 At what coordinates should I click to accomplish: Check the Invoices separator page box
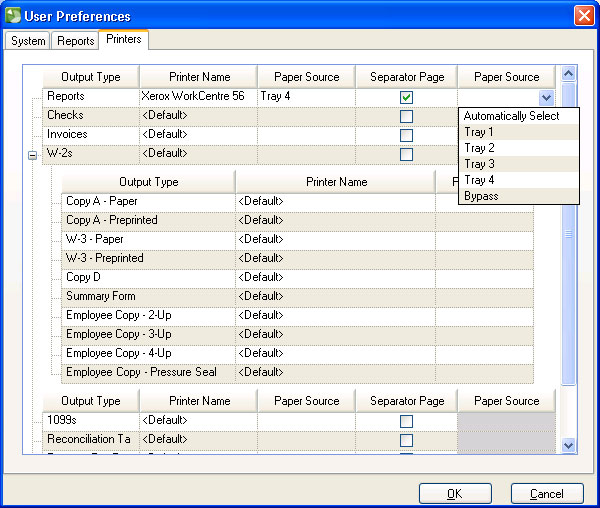406,135
